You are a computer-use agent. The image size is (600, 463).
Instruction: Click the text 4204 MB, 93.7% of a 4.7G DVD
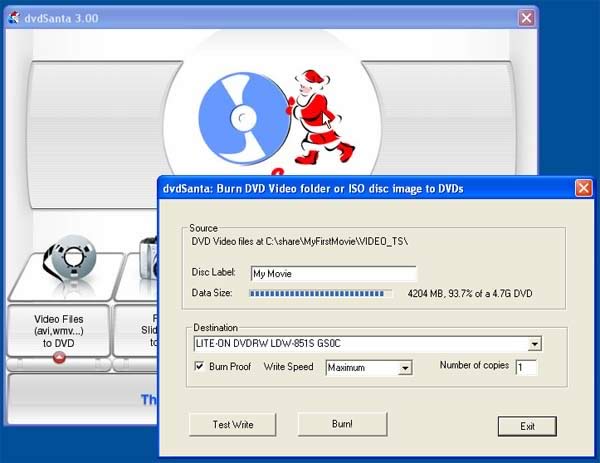pyautogui.click(x=470, y=293)
